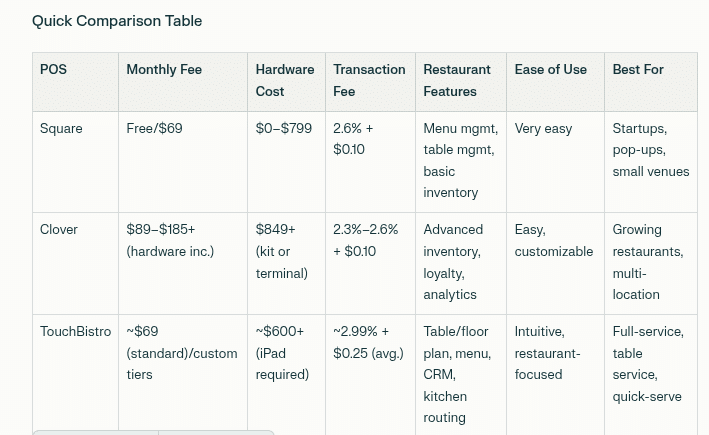Screen dimensions: 709x435
Task: Select the Transaction Fee column header
Action: pyautogui.click(x=370, y=82)
